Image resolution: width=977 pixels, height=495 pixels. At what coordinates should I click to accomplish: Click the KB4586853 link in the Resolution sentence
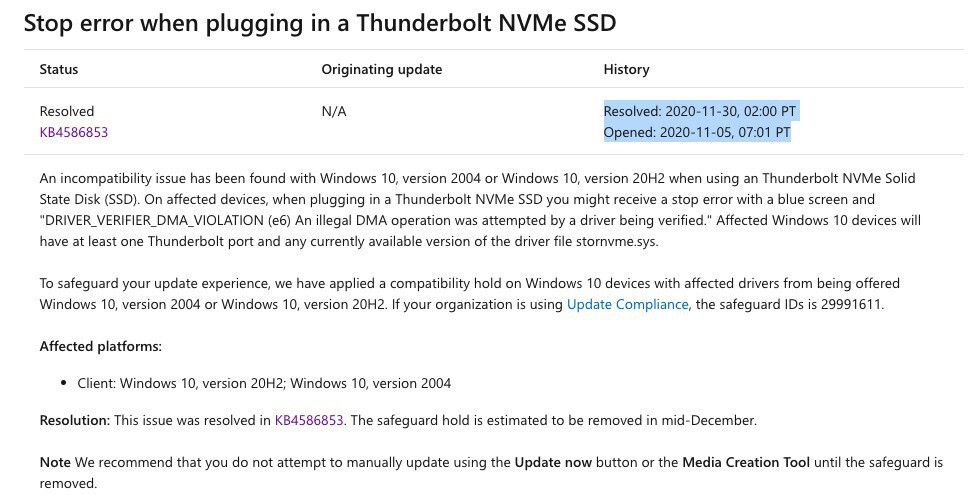point(309,420)
